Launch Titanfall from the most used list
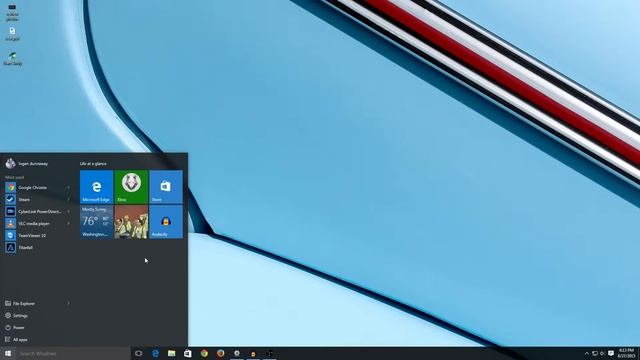640x360 pixels. (x=37, y=247)
